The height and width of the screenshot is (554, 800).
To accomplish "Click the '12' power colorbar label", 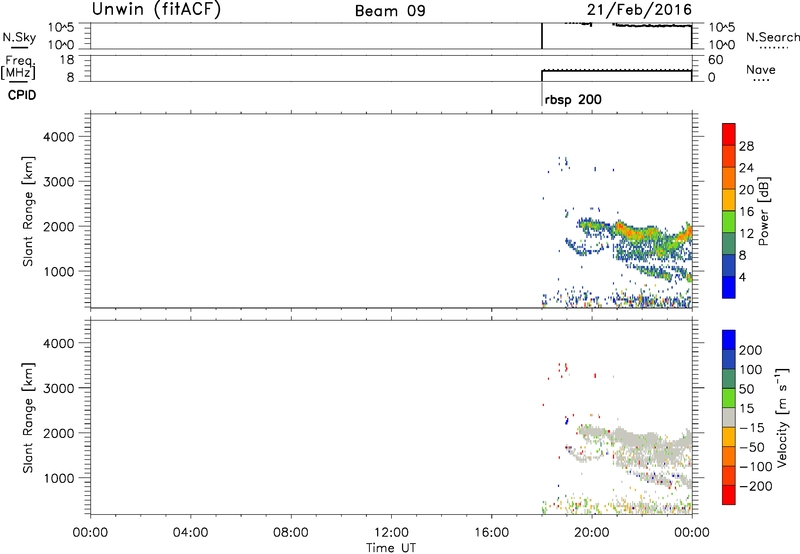I will tap(746, 234).
